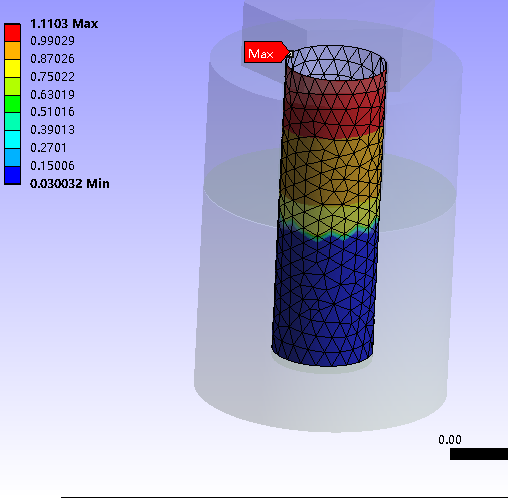508x498 pixels.
Task: Select the dark blue legend band
Action: click(12, 175)
